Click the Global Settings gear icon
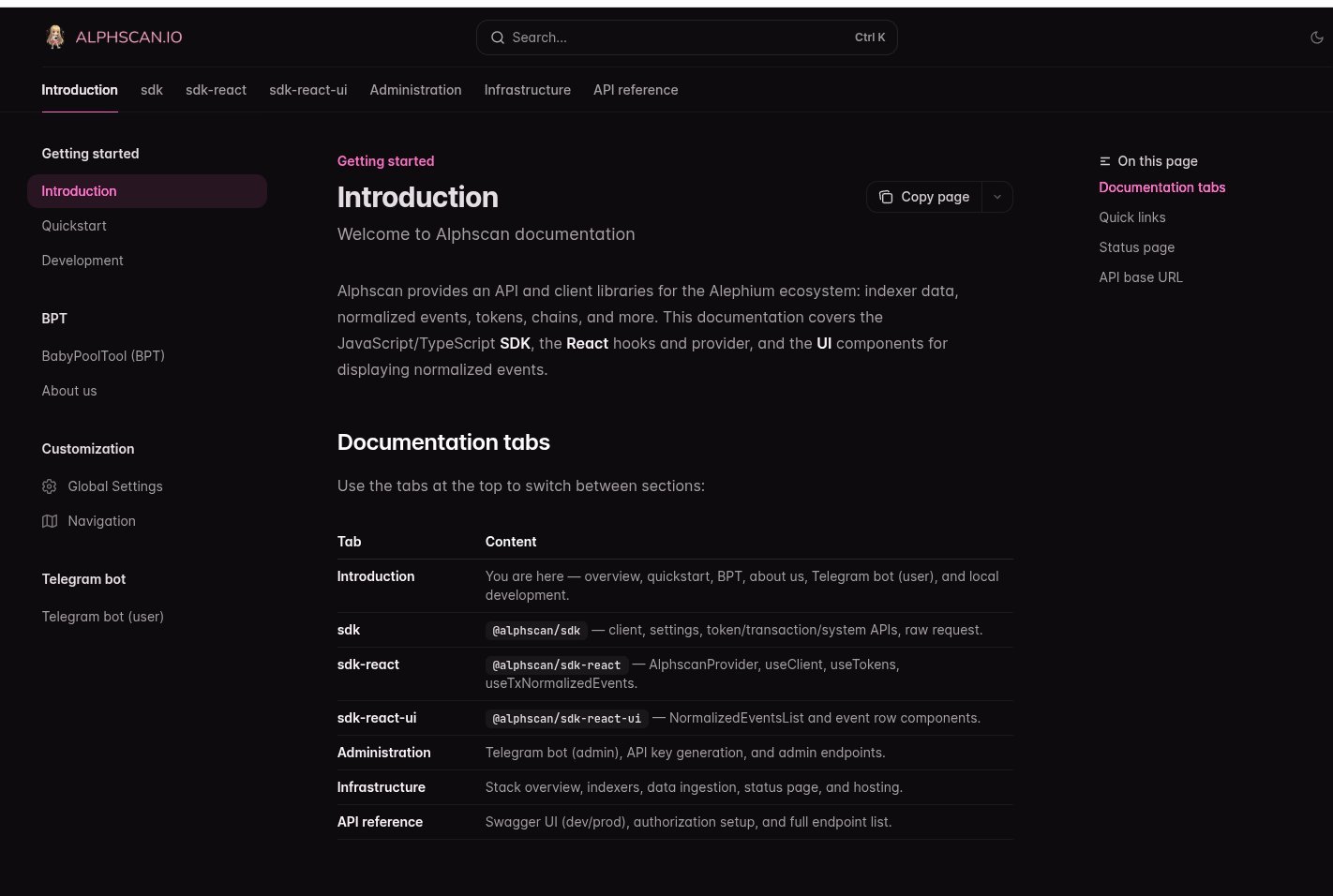The height and width of the screenshot is (896, 1333). (50, 486)
